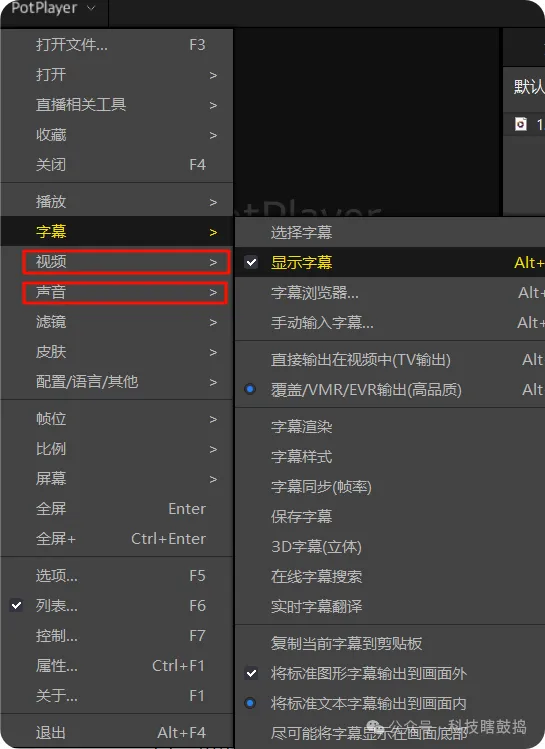Toggle the 列表... checkmark
545x749 pixels.
tap(16, 606)
